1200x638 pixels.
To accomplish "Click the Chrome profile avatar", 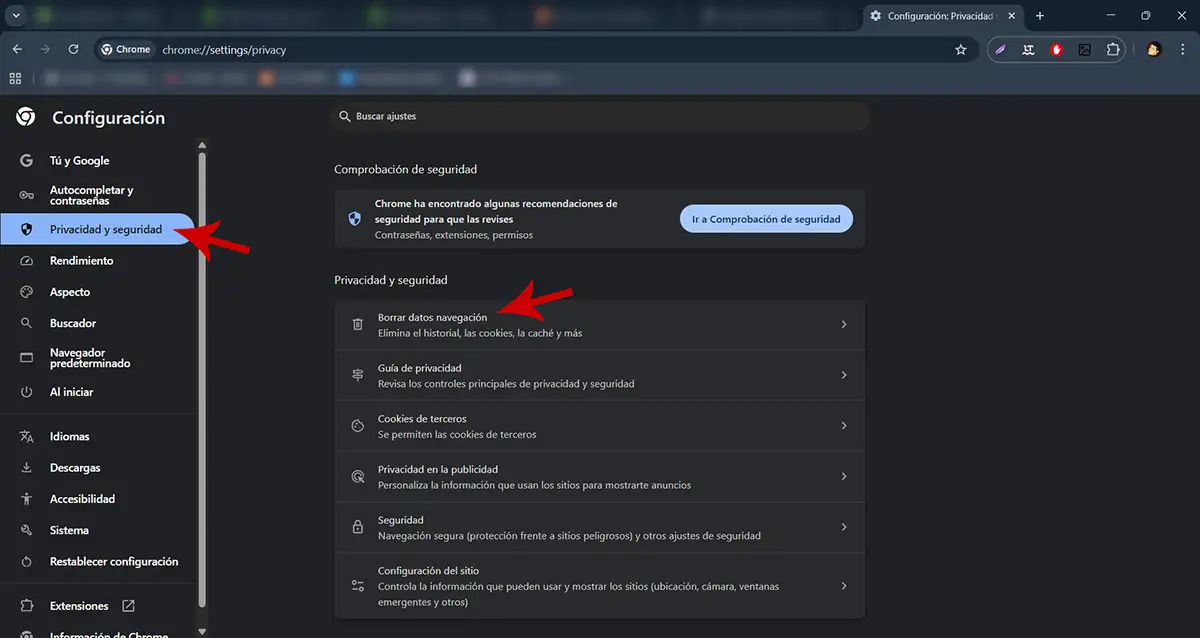I will coord(1153,48).
